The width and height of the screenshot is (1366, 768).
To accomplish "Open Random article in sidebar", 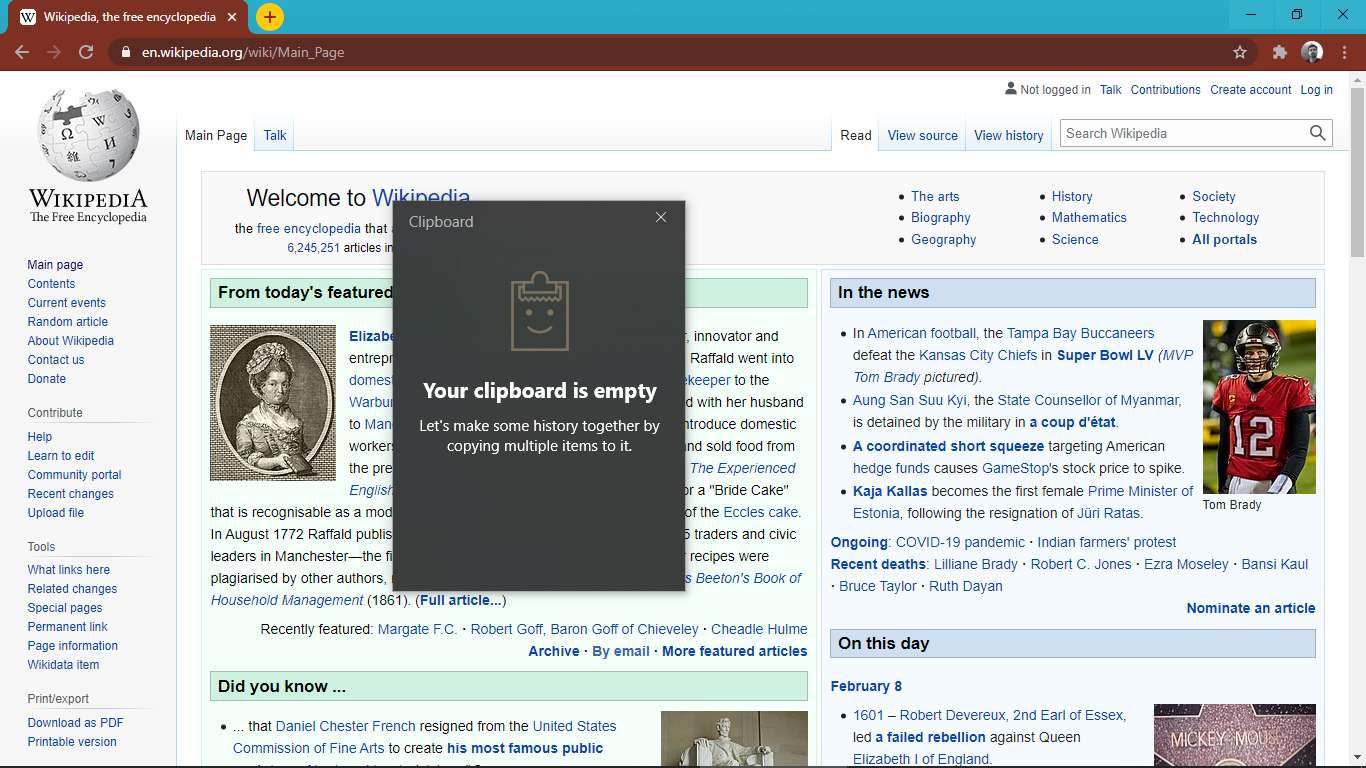I will [68, 322].
